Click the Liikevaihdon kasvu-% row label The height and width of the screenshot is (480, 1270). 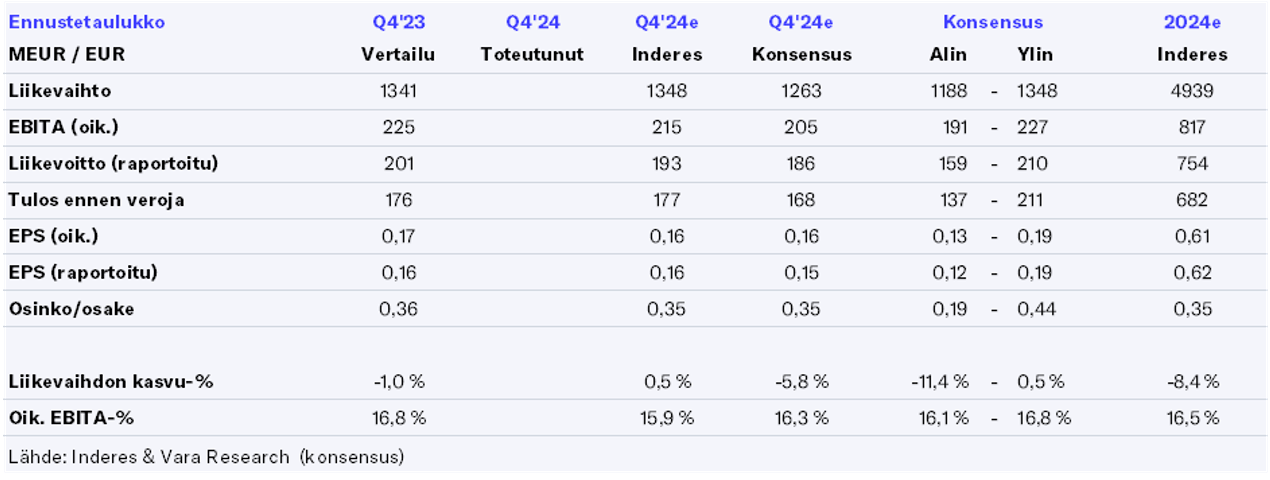point(110,381)
